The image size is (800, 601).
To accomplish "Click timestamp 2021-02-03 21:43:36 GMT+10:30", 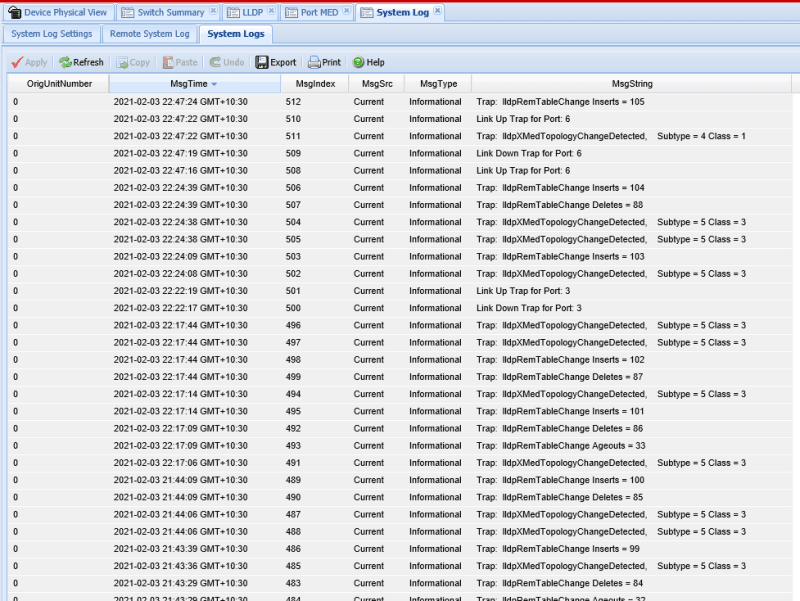I will (x=181, y=566).
